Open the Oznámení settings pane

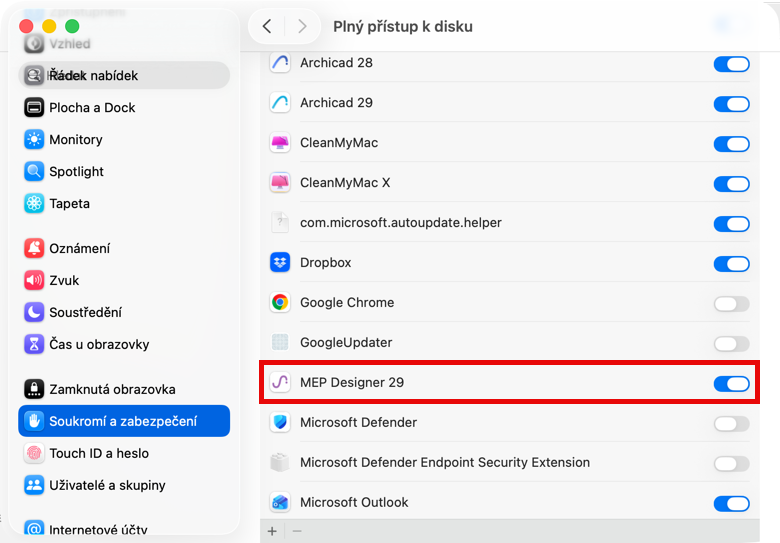79,249
